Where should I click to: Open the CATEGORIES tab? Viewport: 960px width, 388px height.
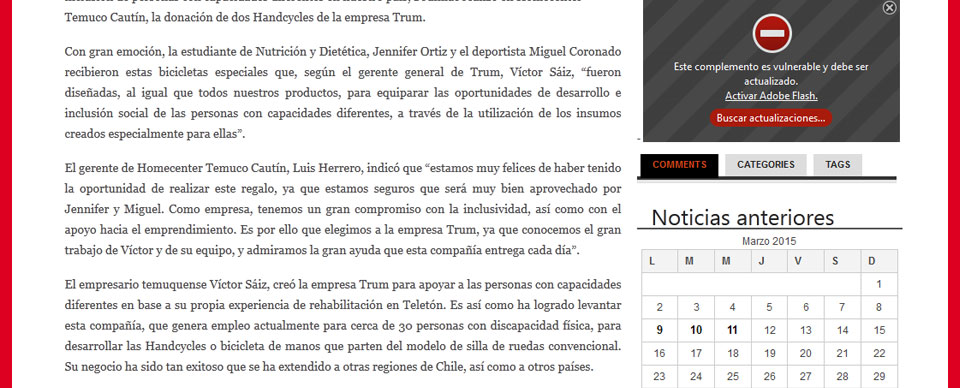point(765,165)
